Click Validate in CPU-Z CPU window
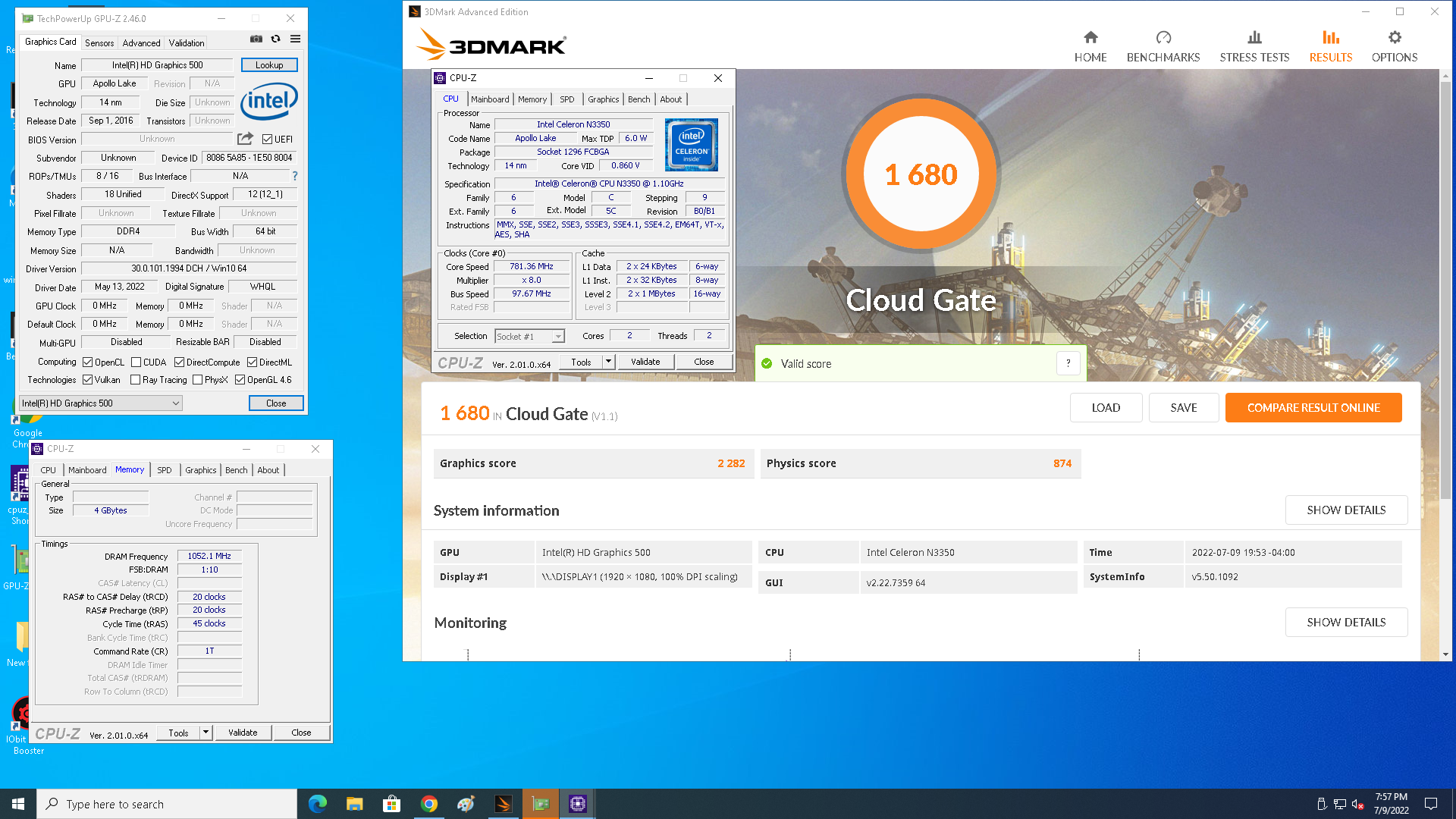The height and width of the screenshot is (819, 1456). (645, 362)
